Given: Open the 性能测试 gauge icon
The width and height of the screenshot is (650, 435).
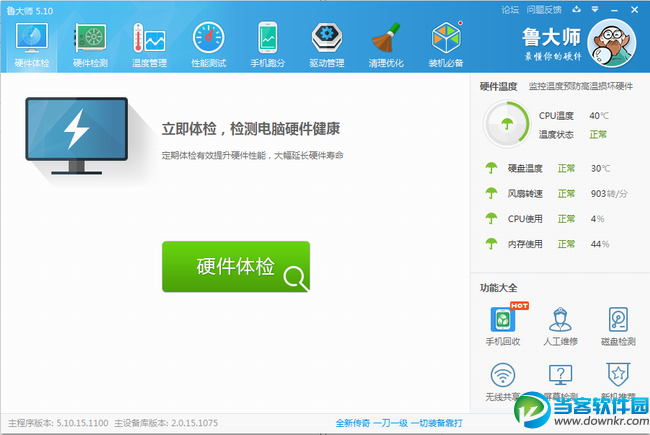Looking at the screenshot, I should tap(209, 38).
